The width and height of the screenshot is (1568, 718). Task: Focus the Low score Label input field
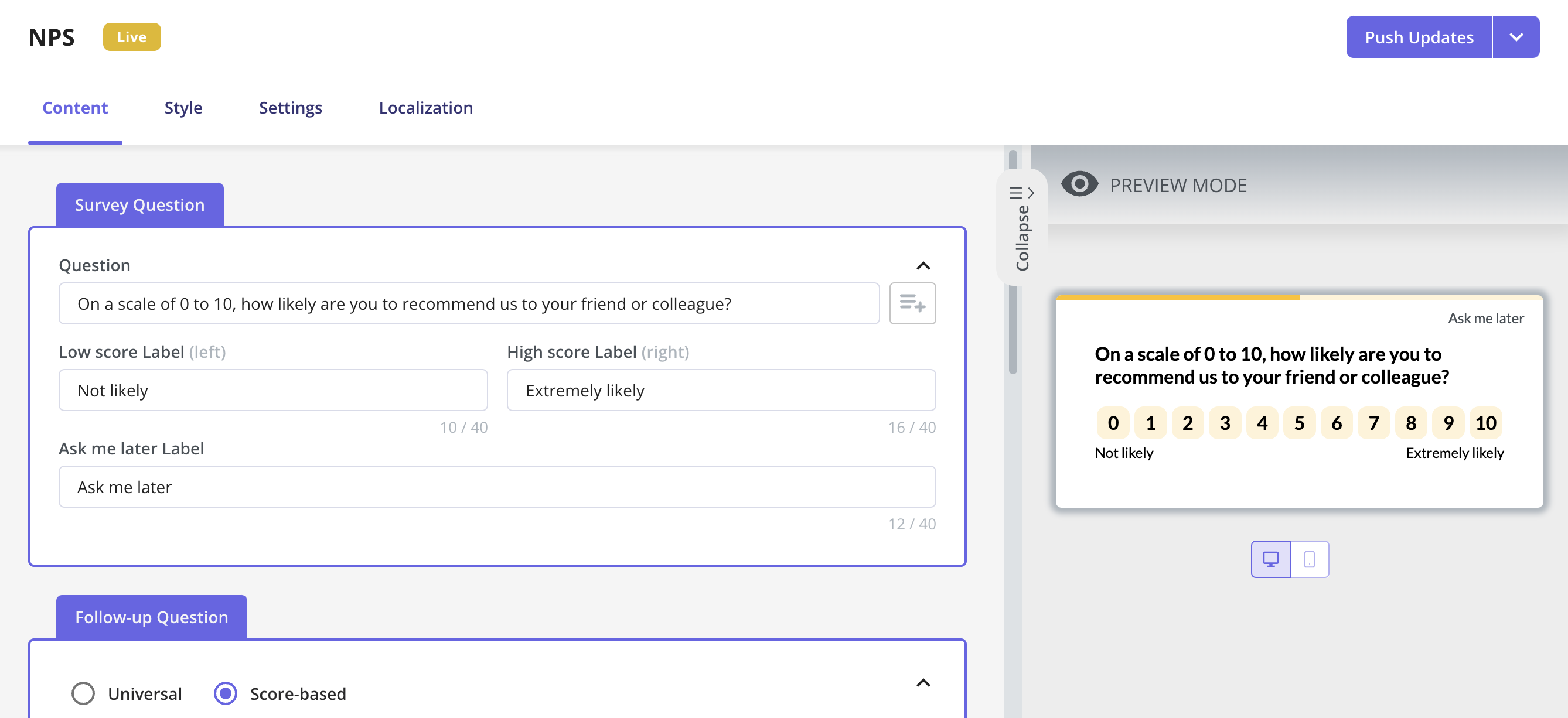272,390
